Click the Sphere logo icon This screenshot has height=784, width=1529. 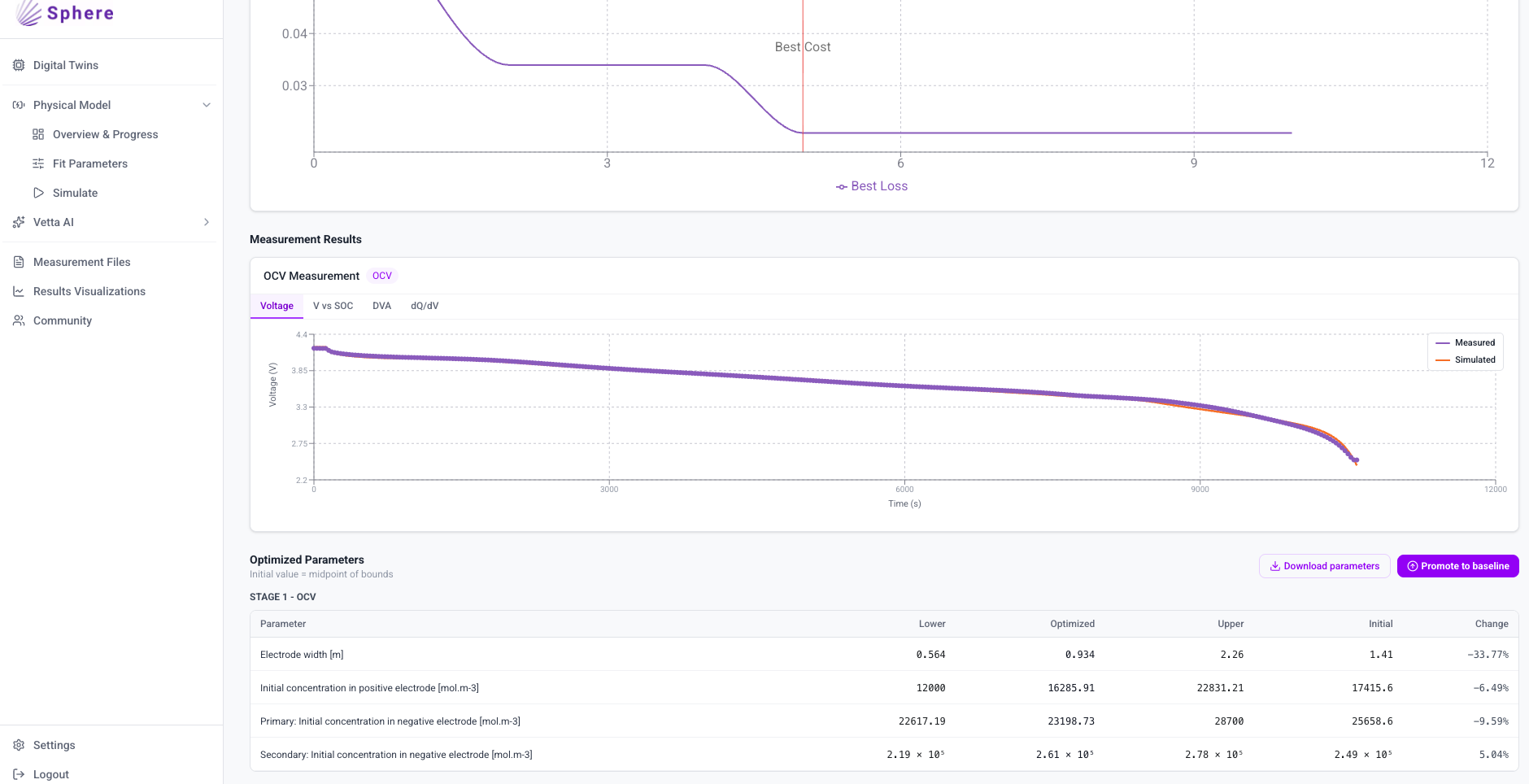pyautogui.click(x=28, y=12)
